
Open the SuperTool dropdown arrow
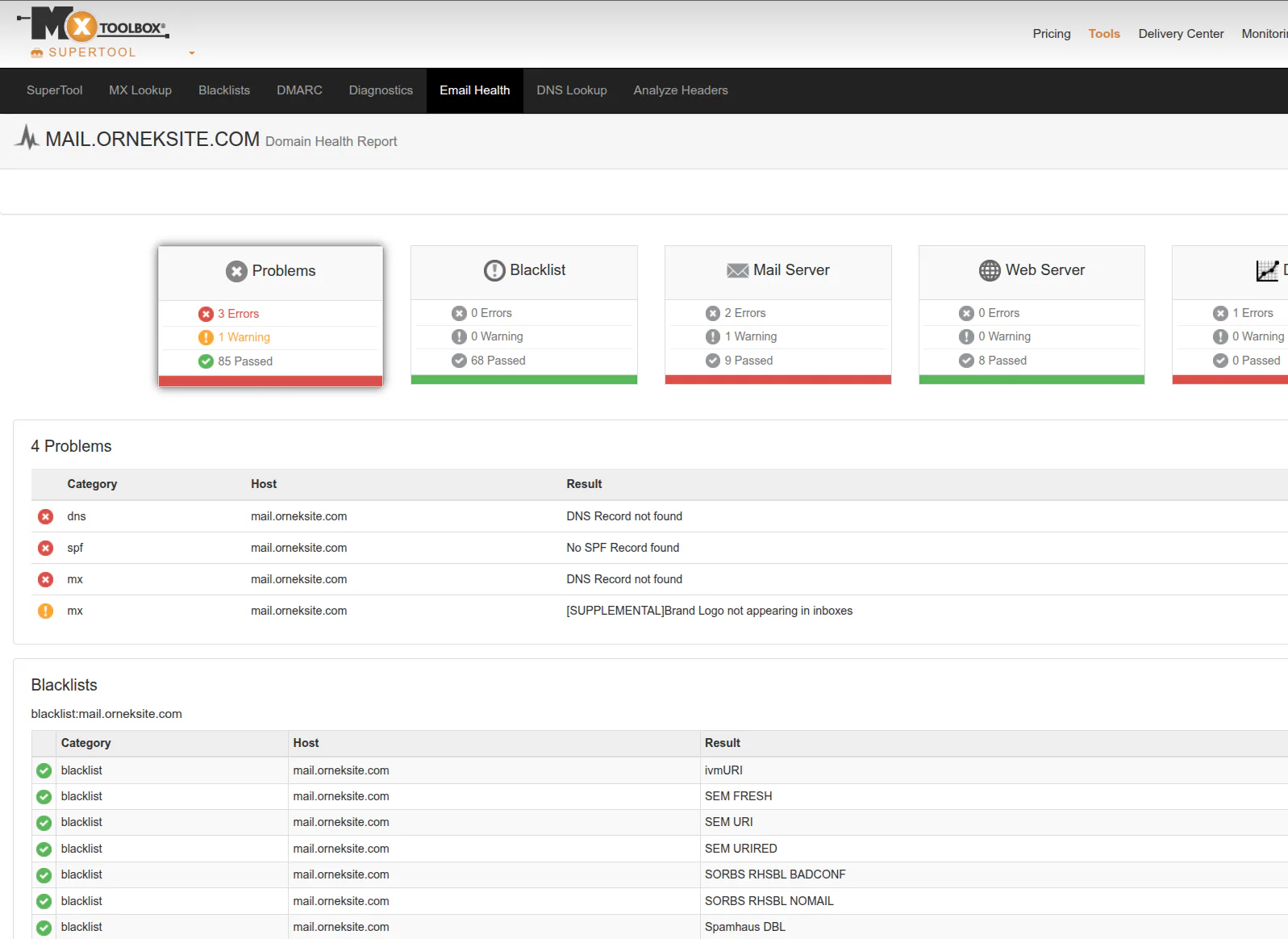click(x=192, y=53)
